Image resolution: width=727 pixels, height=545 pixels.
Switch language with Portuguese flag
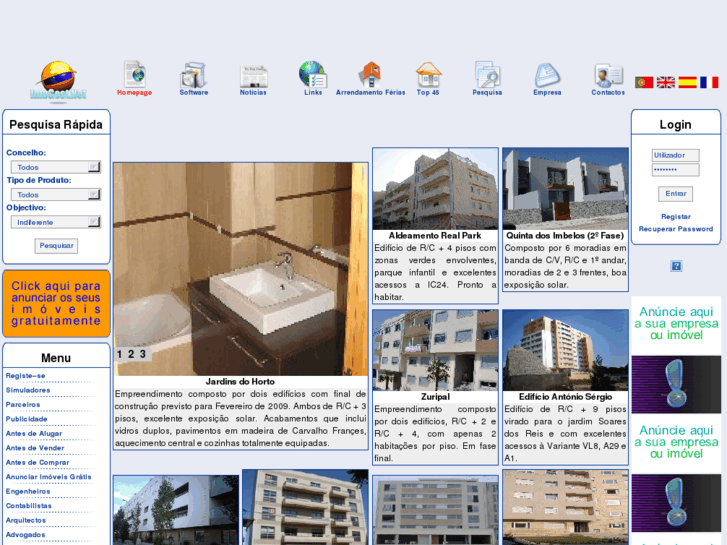pyautogui.click(x=644, y=83)
